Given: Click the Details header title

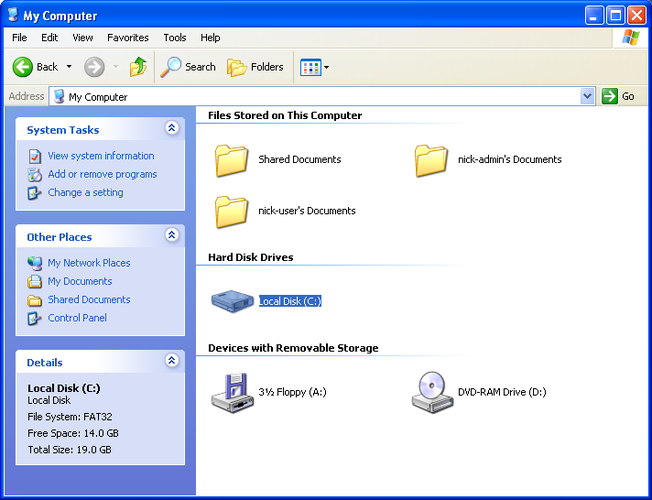Looking at the screenshot, I should tap(44, 363).
